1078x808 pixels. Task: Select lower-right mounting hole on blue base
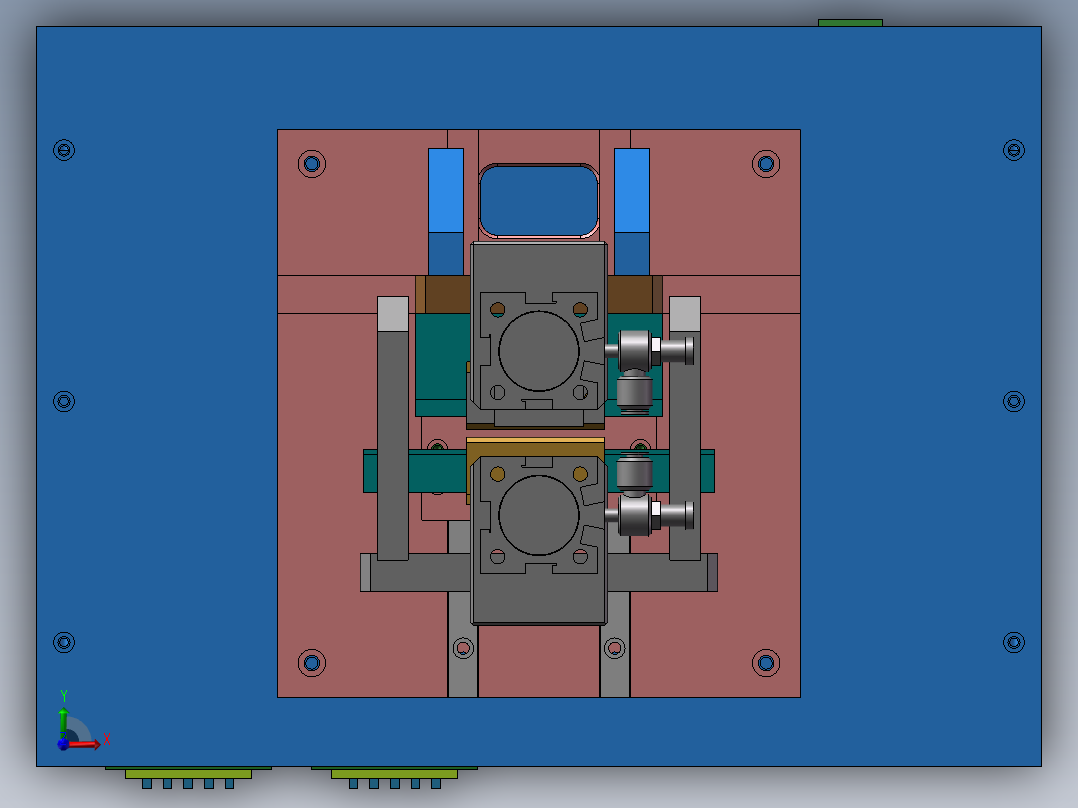1013,642
